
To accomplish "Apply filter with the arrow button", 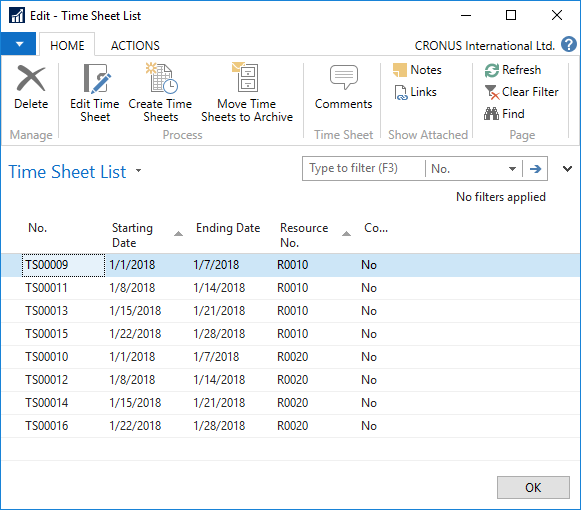I will 535,169.
